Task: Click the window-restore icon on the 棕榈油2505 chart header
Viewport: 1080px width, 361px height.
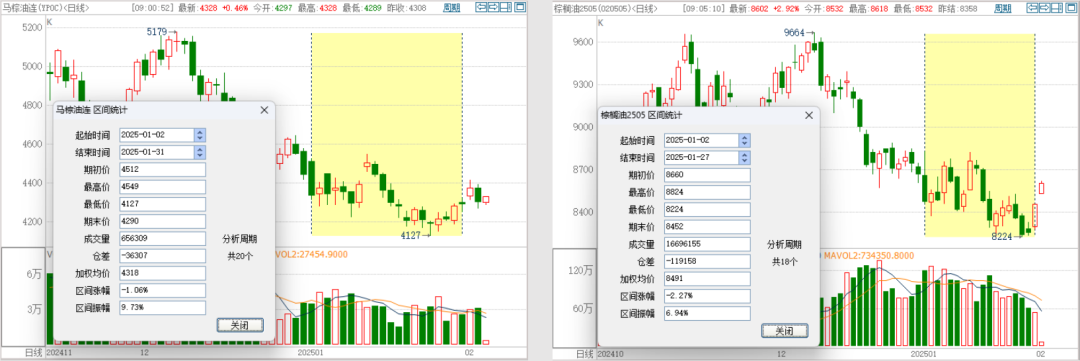Action: click(x=1071, y=8)
